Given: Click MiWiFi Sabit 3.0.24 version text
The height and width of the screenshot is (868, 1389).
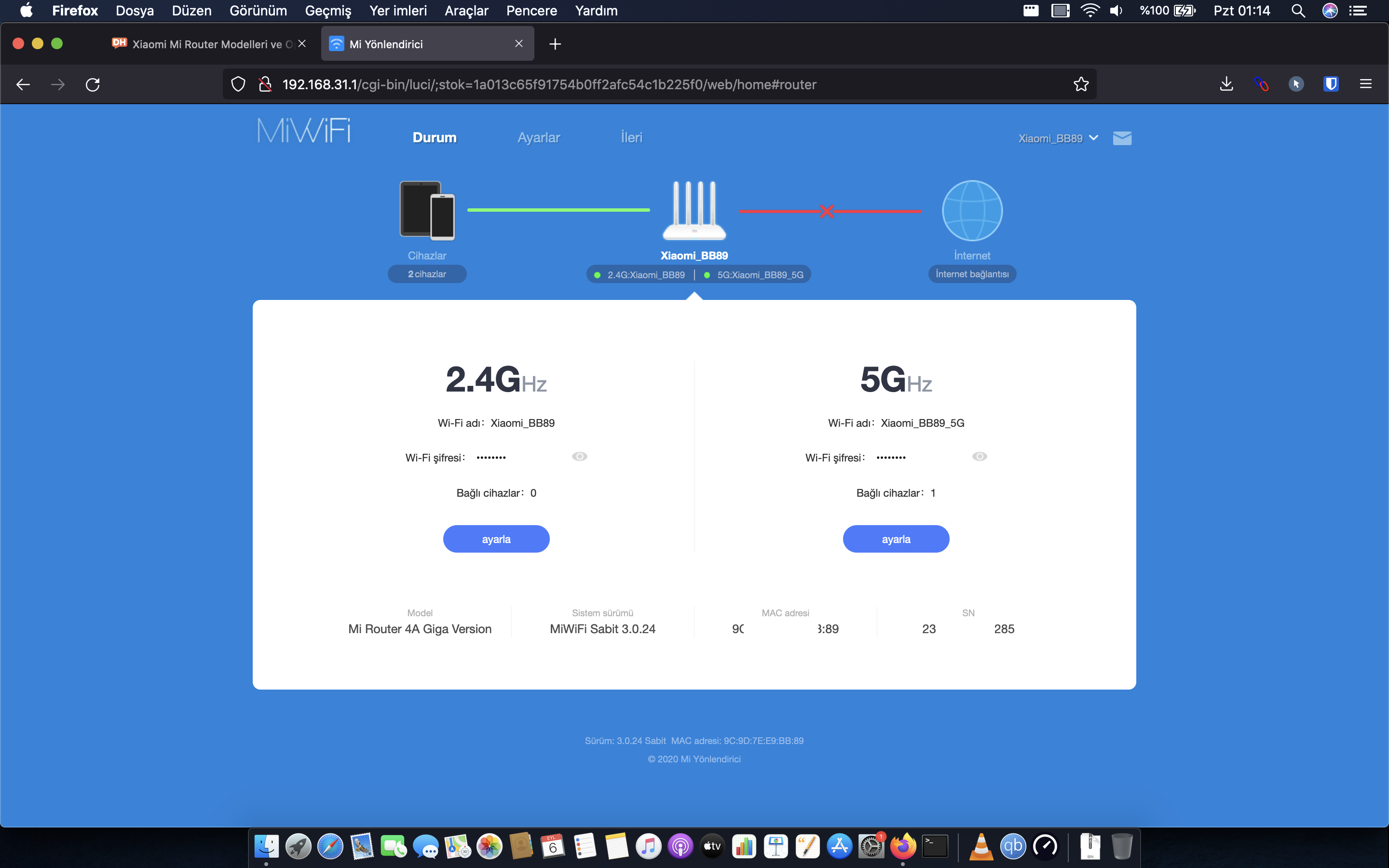Looking at the screenshot, I should click(603, 629).
